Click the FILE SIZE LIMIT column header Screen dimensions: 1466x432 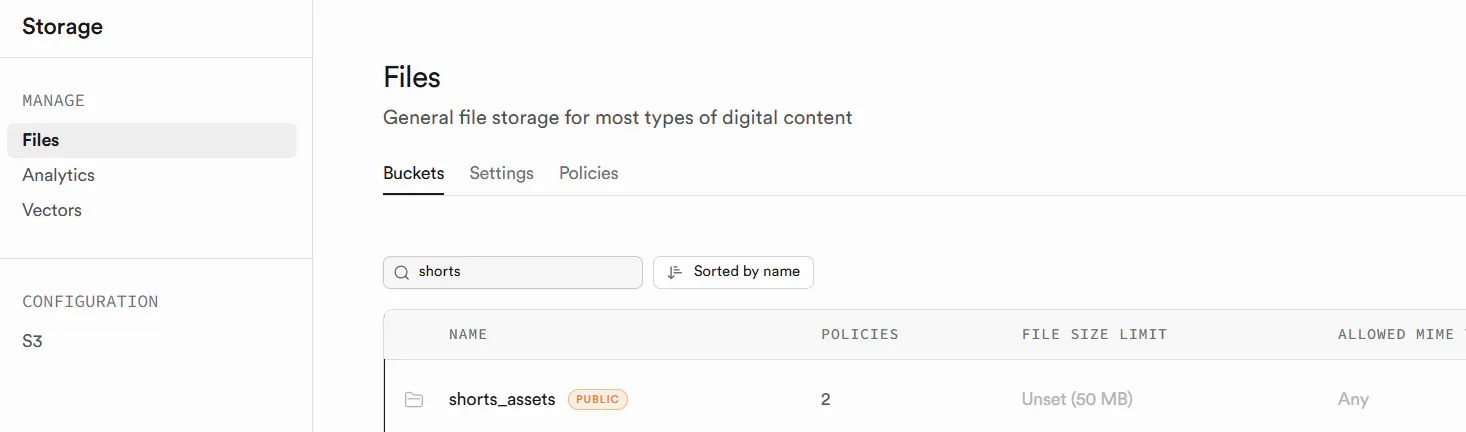coord(1094,334)
